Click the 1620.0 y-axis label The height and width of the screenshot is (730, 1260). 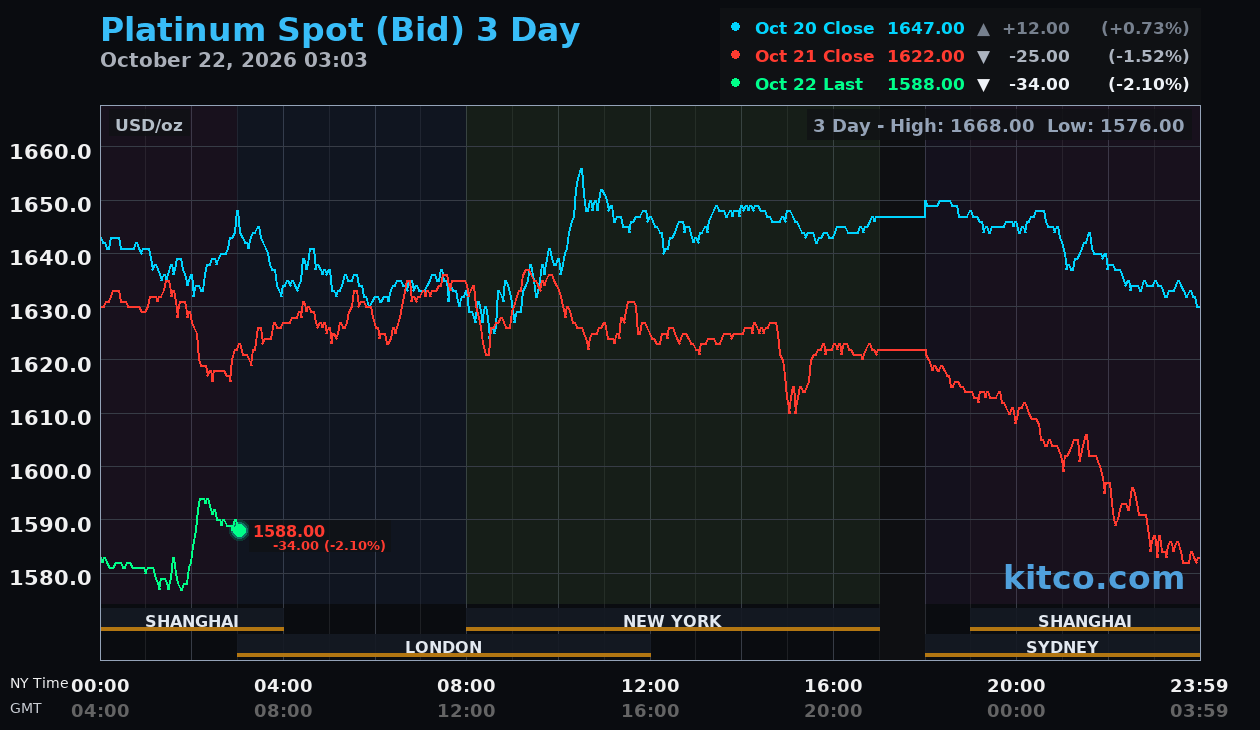click(51, 364)
